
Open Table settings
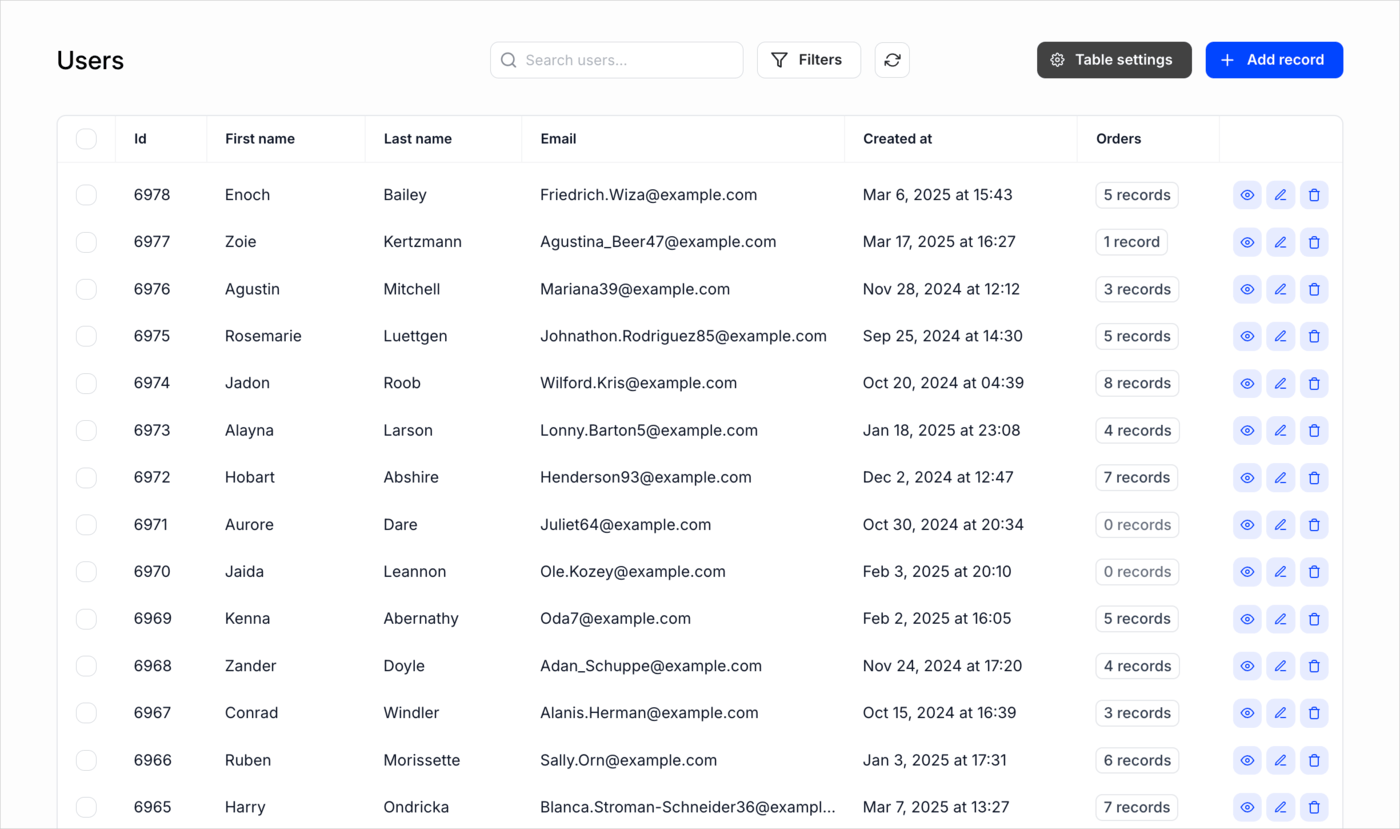click(x=1114, y=60)
